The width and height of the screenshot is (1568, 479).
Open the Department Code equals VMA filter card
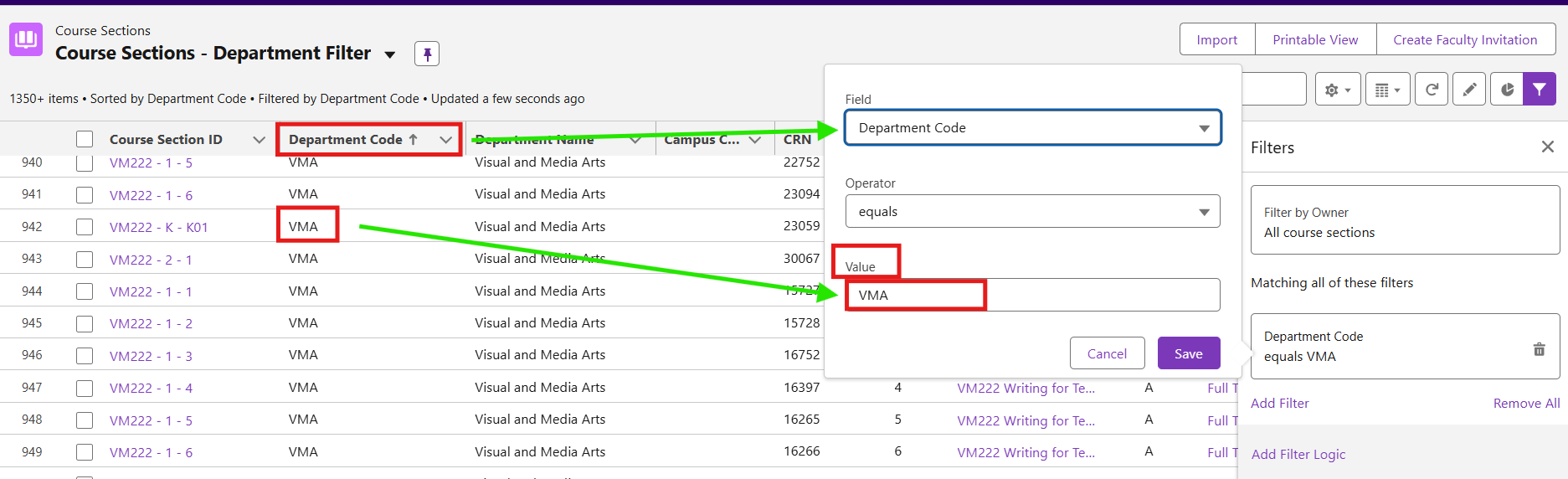pos(1405,347)
